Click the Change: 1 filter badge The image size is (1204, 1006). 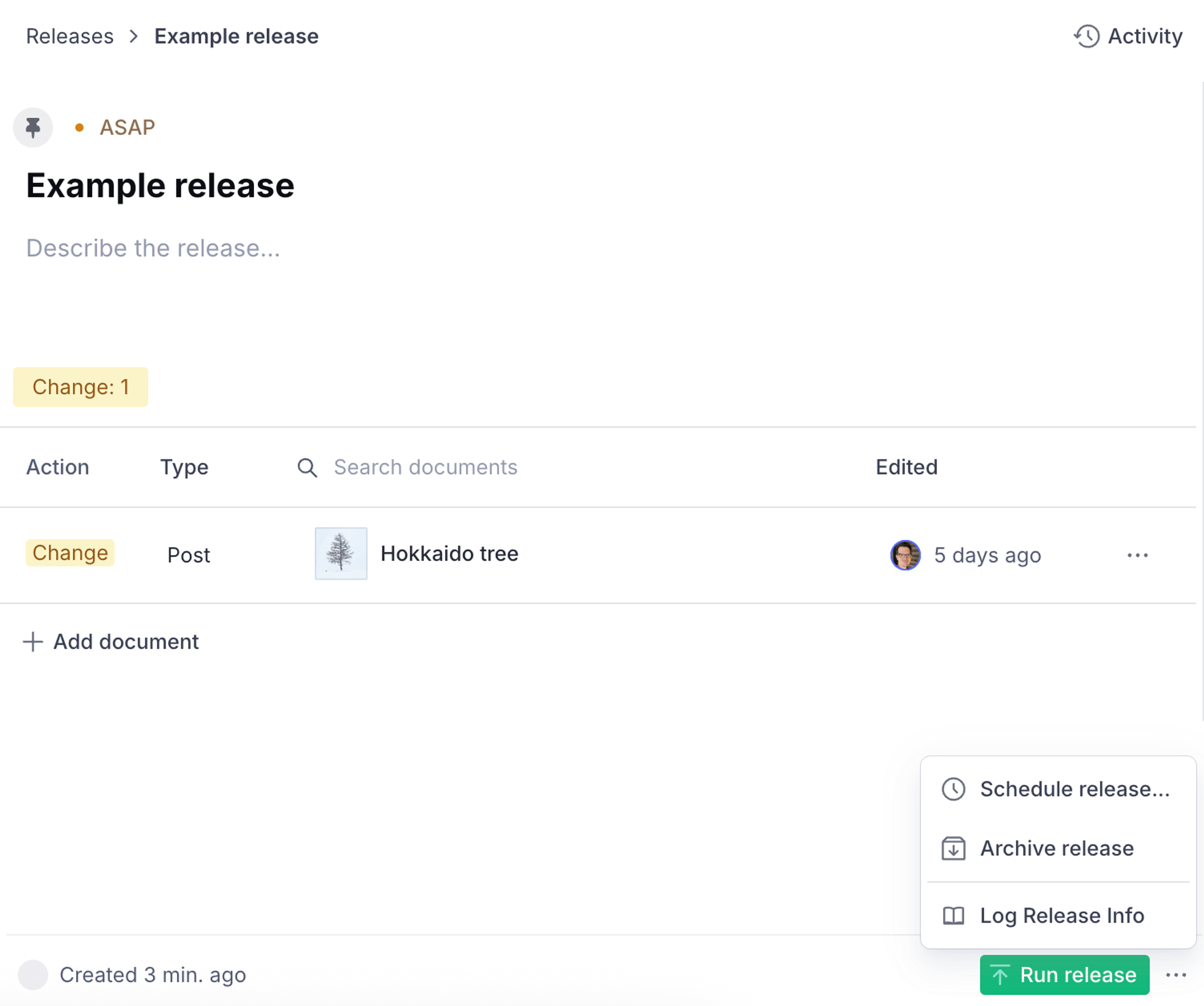click(80, 387)
